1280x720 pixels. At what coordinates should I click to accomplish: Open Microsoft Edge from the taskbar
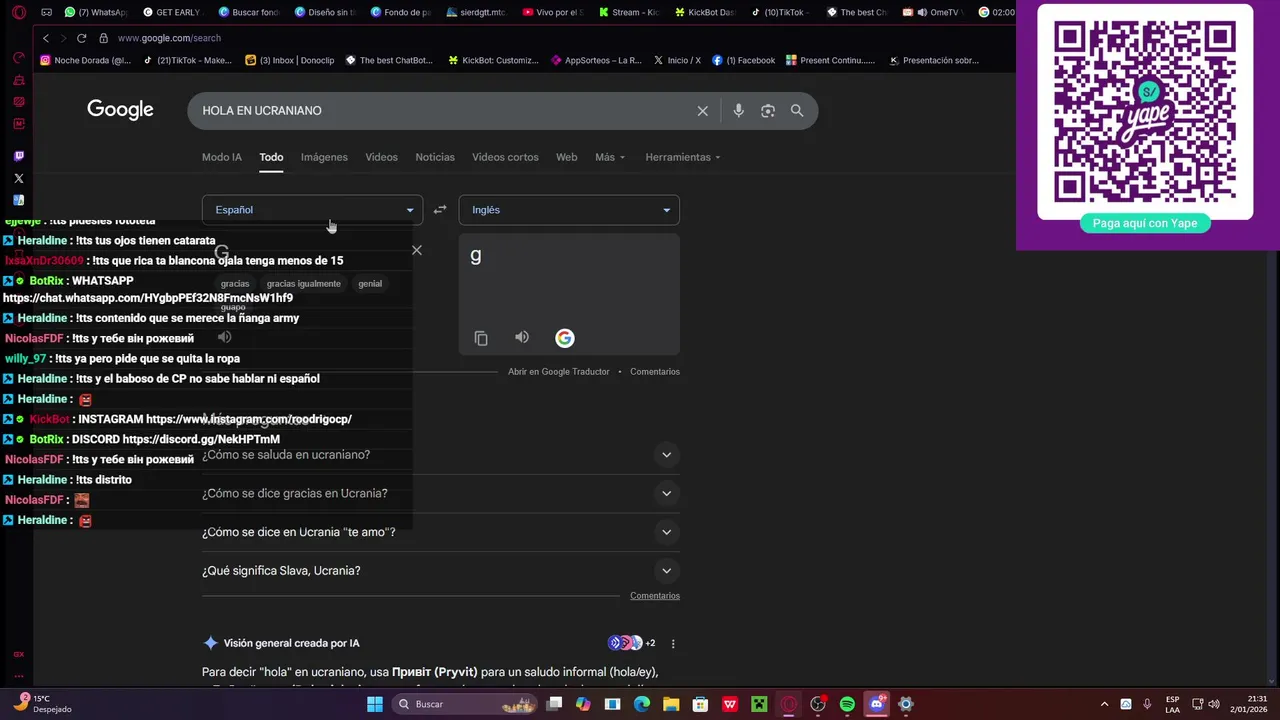pyautogui.click(x=642, y=704)
